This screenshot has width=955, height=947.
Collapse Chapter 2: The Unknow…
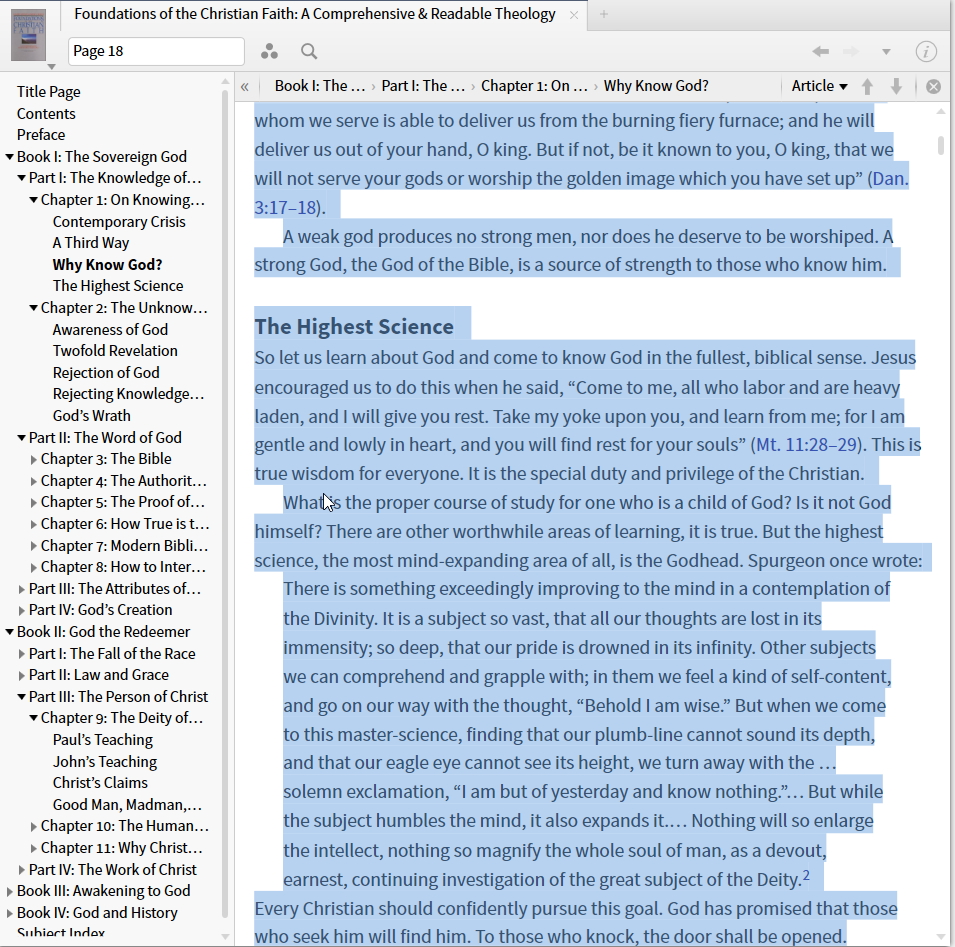click(x=33, y=308)
